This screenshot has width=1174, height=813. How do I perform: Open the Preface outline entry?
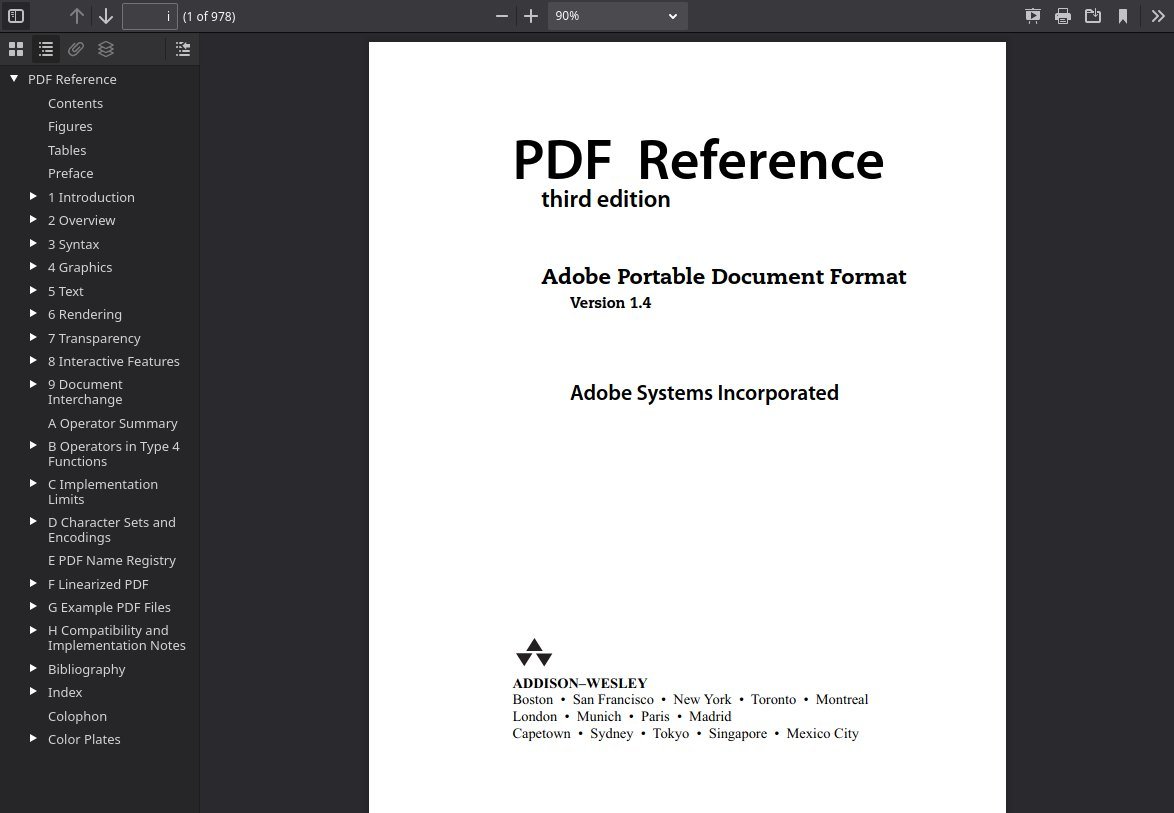point(70,174)
